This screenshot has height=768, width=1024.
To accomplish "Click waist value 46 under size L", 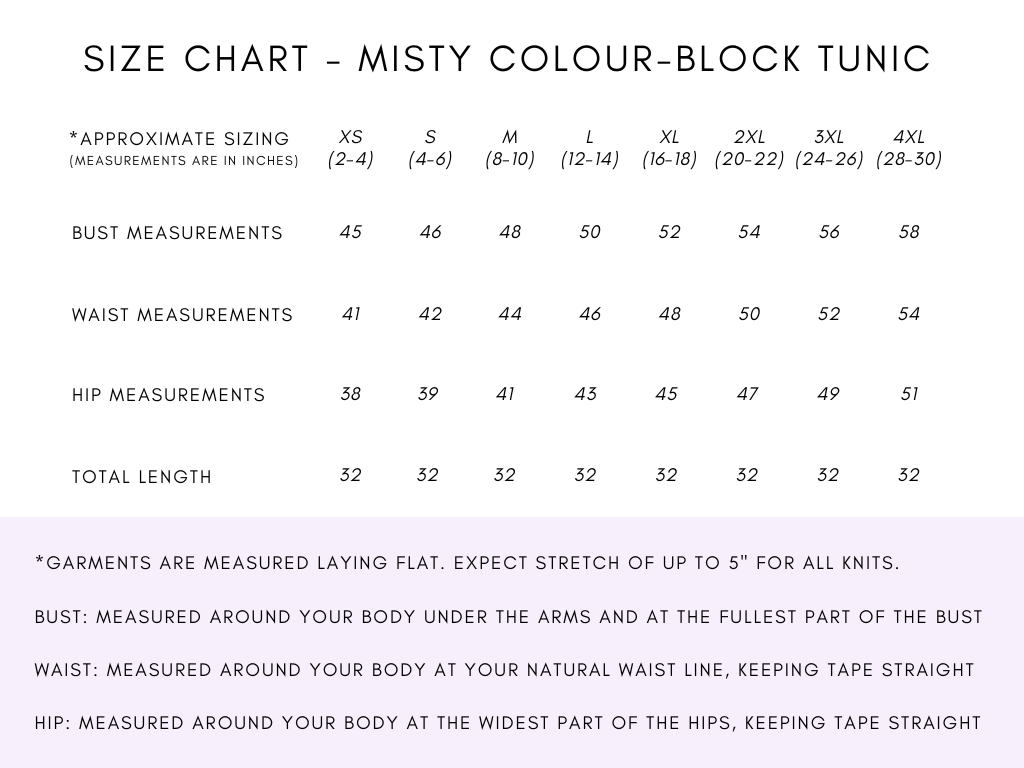I will tap(590, 314).
